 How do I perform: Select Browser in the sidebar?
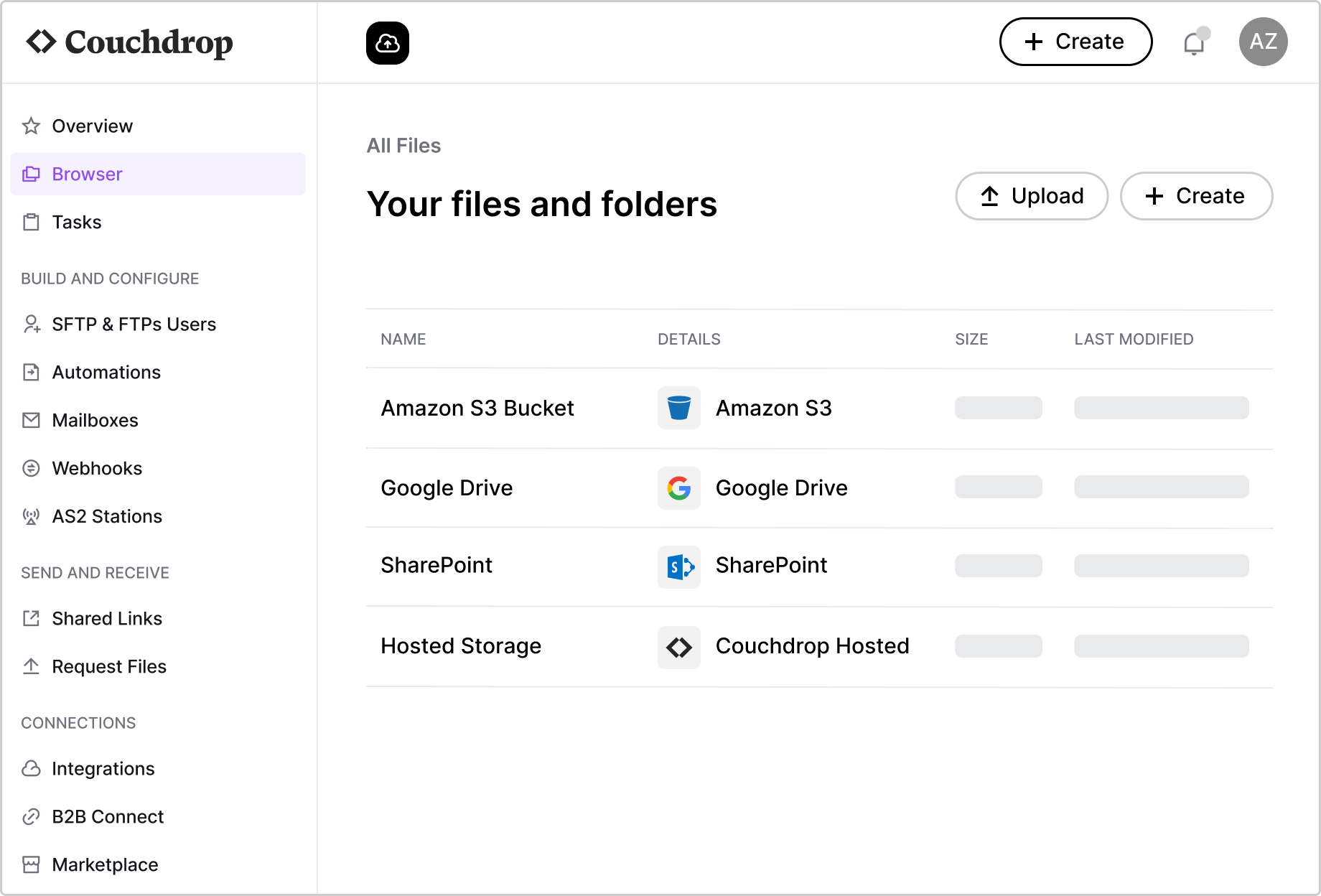[158, 174]
